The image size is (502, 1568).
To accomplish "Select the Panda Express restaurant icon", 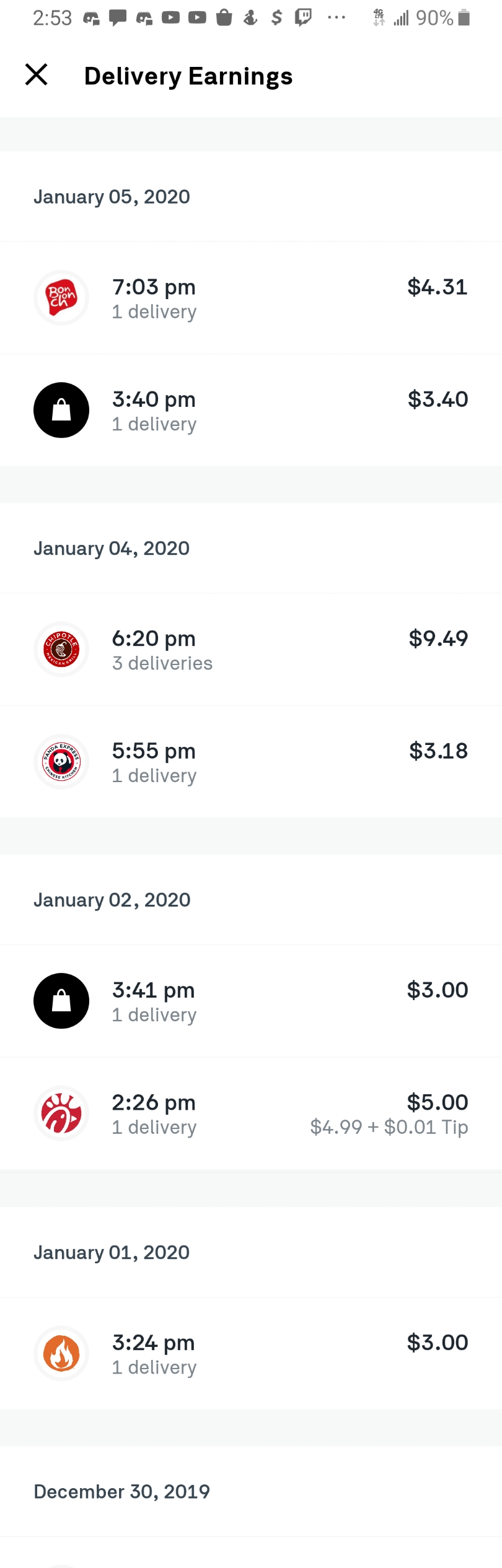I will (x=61, y=762).
